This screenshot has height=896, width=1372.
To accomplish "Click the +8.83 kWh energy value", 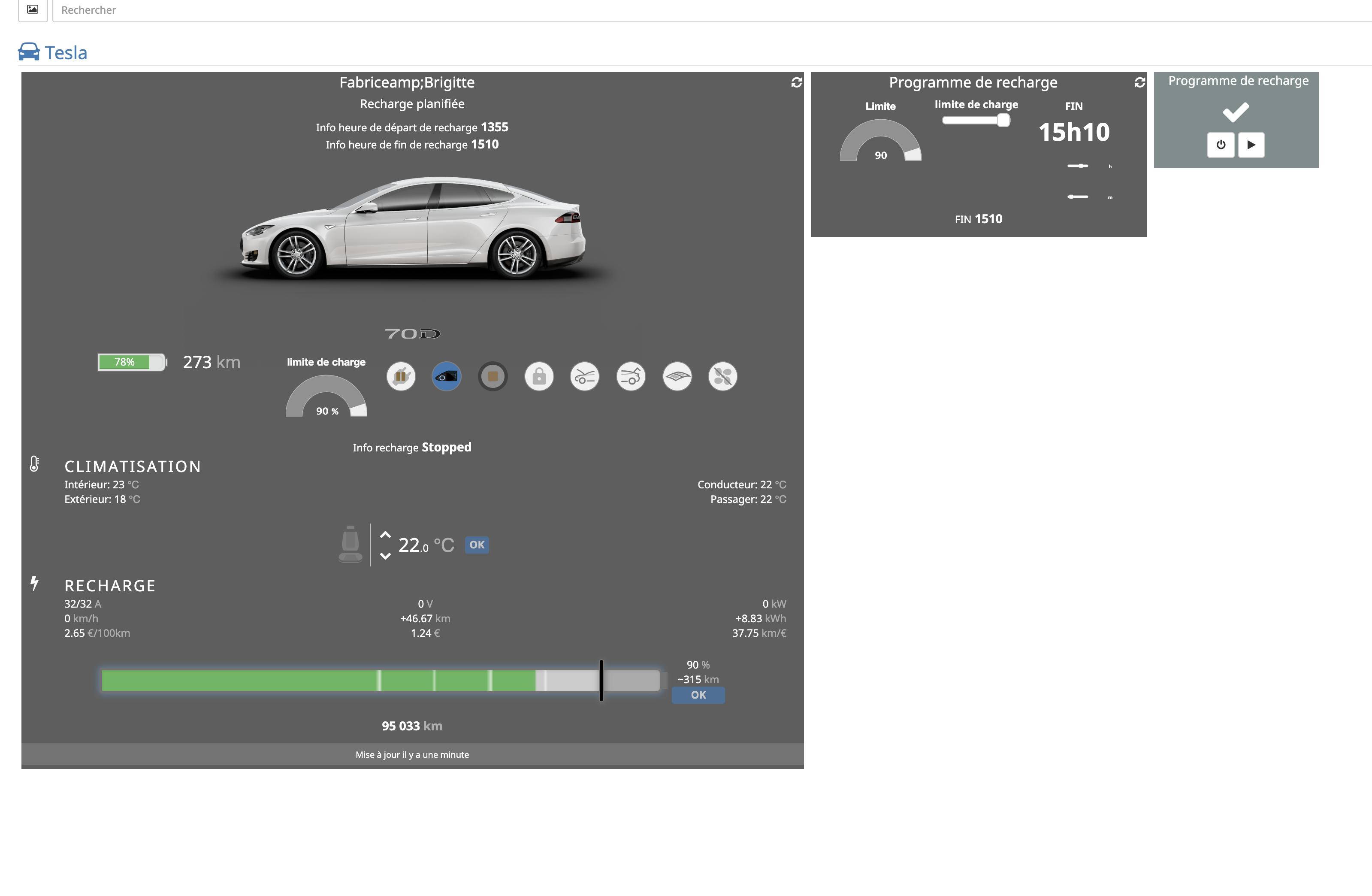I will point(761,618).
